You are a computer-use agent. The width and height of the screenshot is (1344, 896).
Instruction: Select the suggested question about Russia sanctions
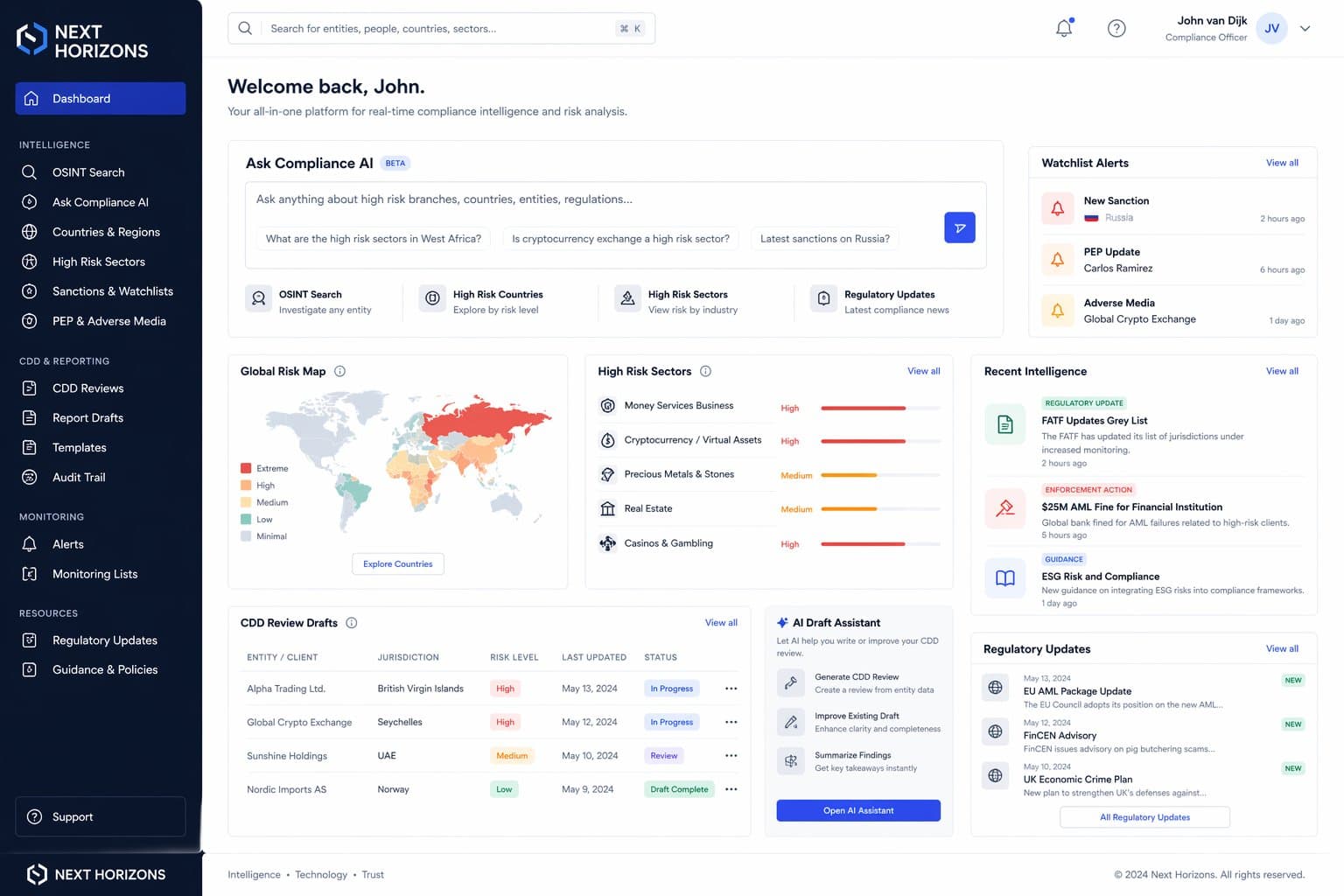tap(823, 238)
